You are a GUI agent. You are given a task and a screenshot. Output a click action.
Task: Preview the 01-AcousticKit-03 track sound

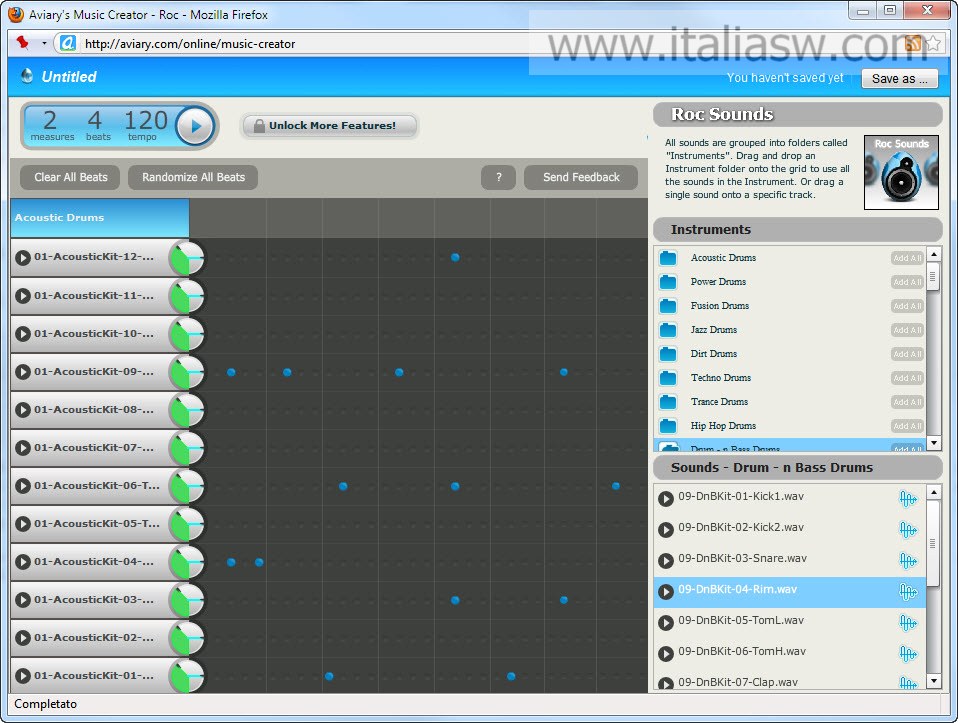[23, 600]
